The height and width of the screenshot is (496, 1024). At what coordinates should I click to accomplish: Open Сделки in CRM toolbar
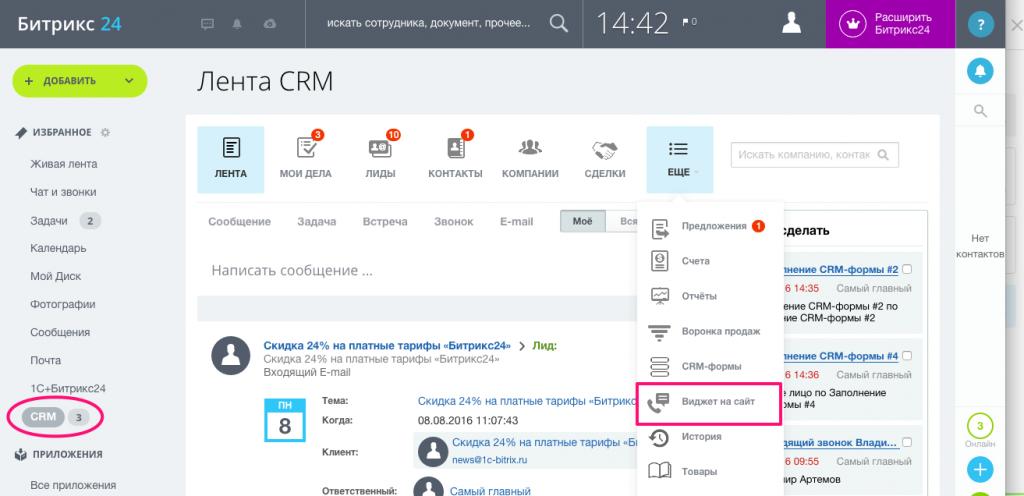click(605, 159)
